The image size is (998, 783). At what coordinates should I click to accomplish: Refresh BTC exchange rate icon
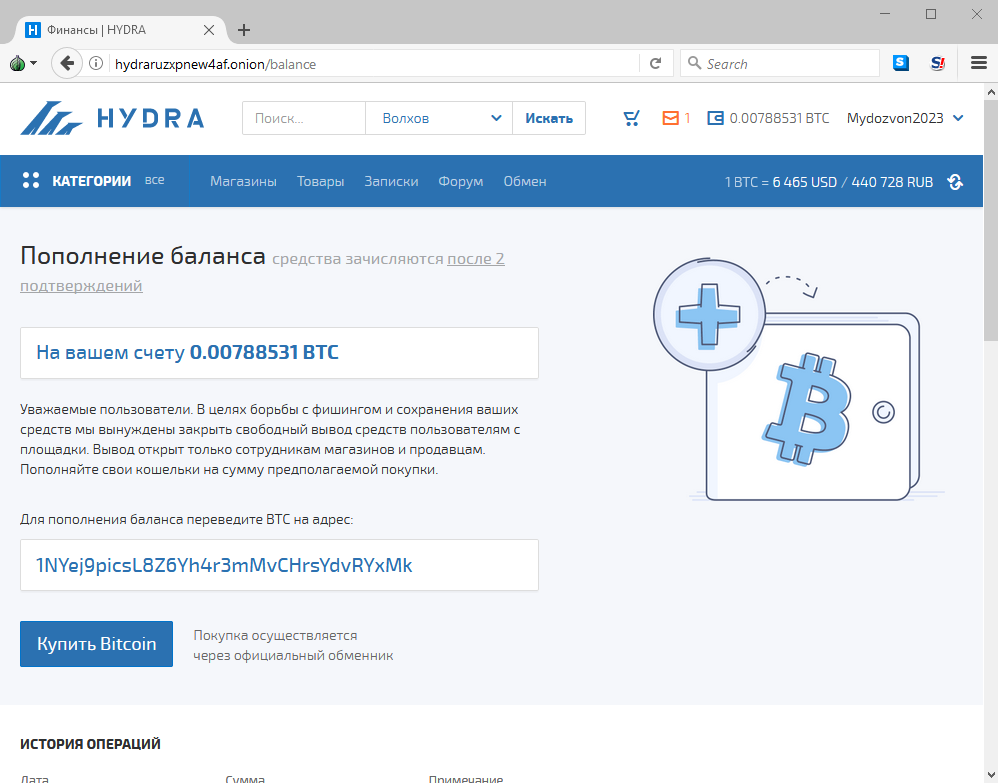tap(955, 182)
